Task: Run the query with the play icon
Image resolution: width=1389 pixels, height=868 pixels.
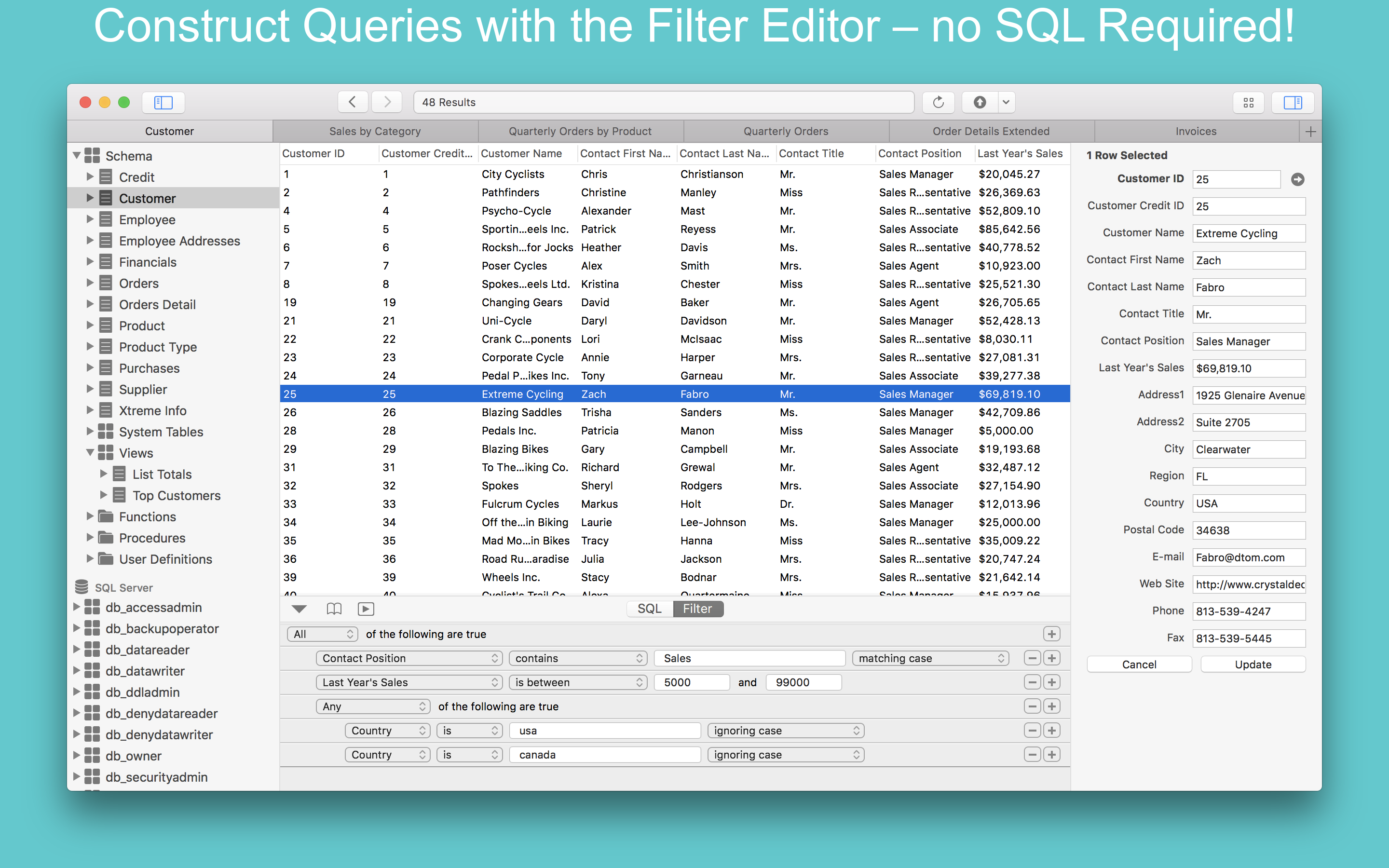Action: pos(366,609)
